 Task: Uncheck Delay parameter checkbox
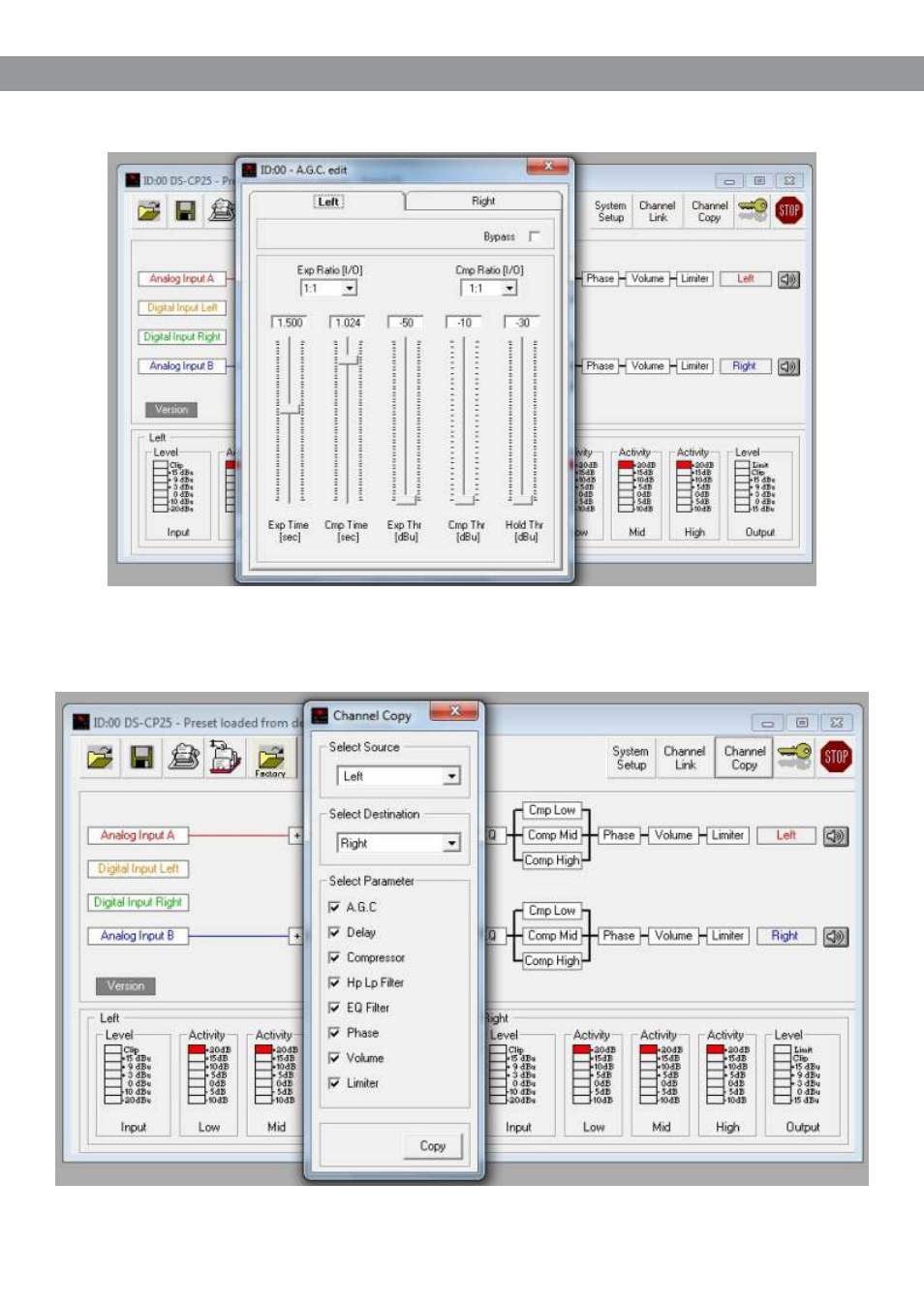click(334, 932)
